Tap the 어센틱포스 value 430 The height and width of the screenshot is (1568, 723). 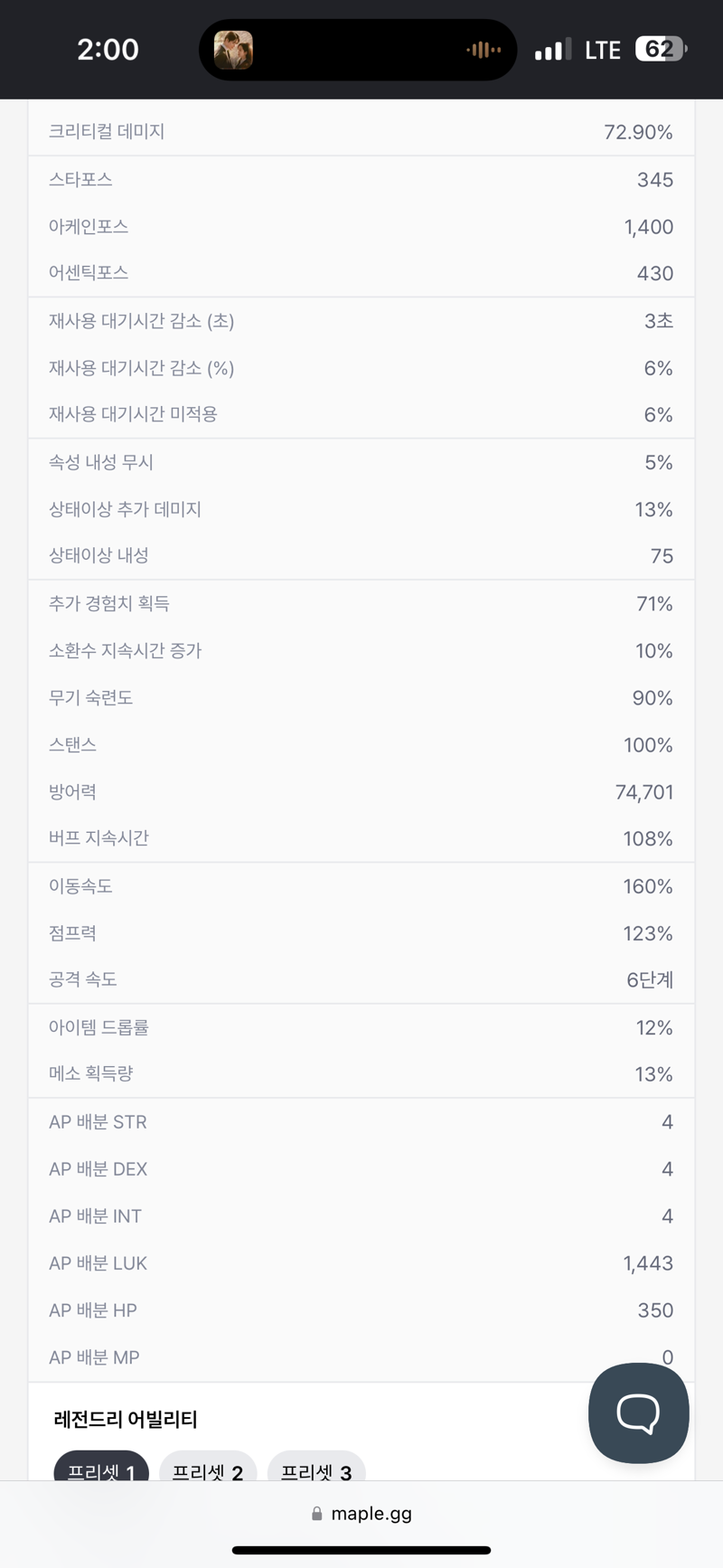click(655, 273)
